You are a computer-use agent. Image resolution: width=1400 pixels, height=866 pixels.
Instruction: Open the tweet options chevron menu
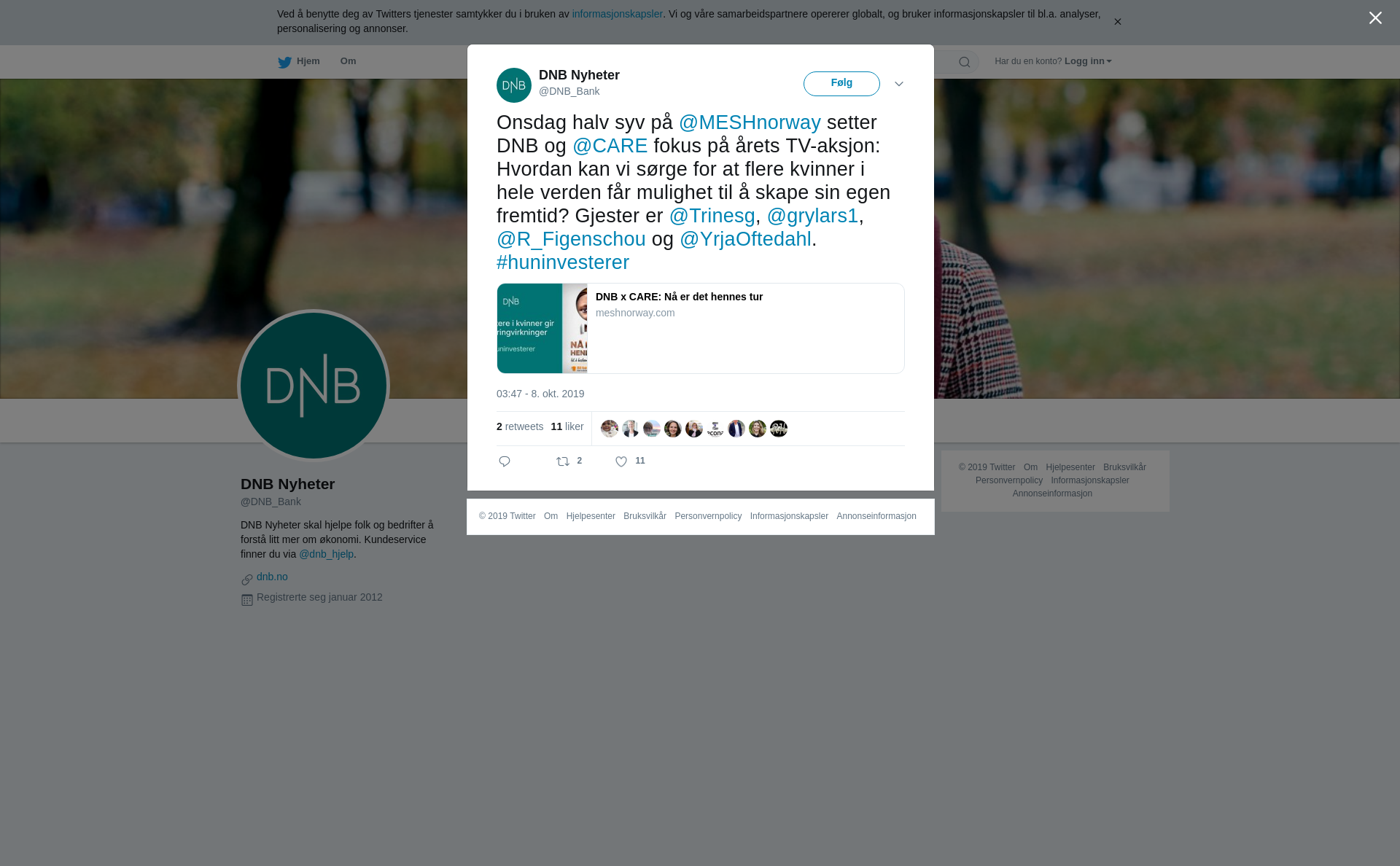[x=899, y=84]
